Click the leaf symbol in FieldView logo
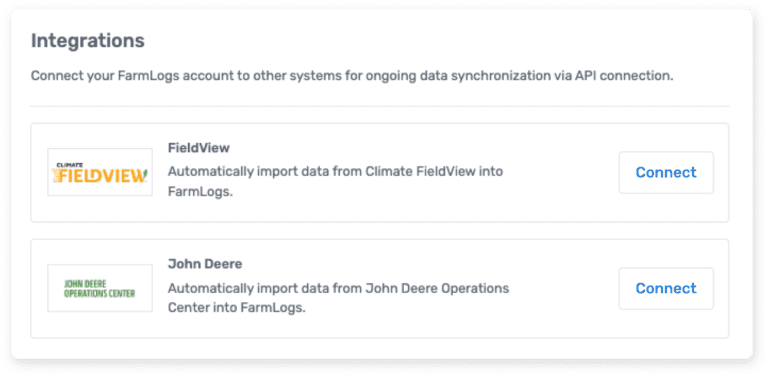The width and height of the screenshot is (768, 376). click(x=144, y=174)
